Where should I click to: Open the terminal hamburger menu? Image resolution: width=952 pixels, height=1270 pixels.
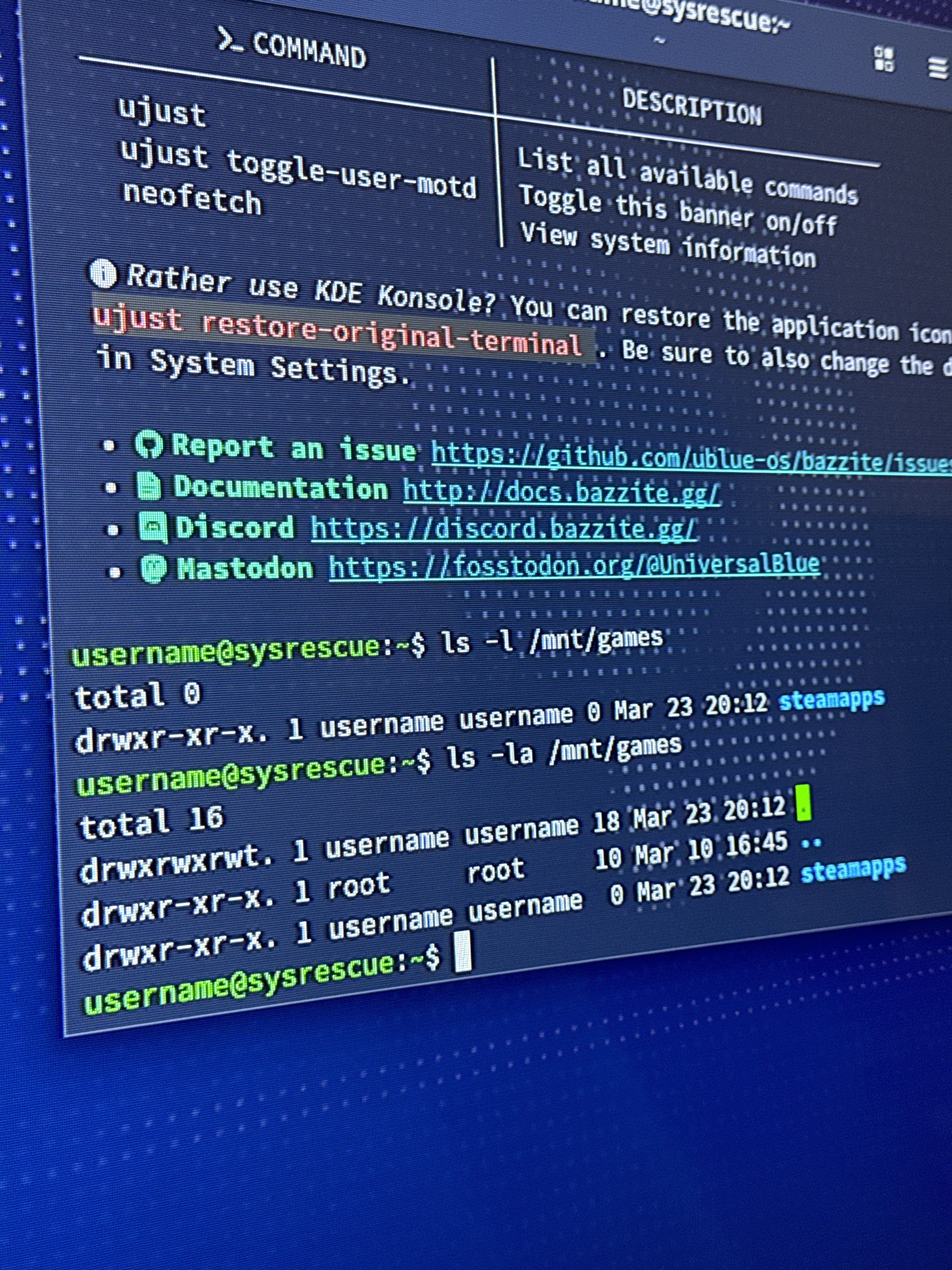(938, 68)
